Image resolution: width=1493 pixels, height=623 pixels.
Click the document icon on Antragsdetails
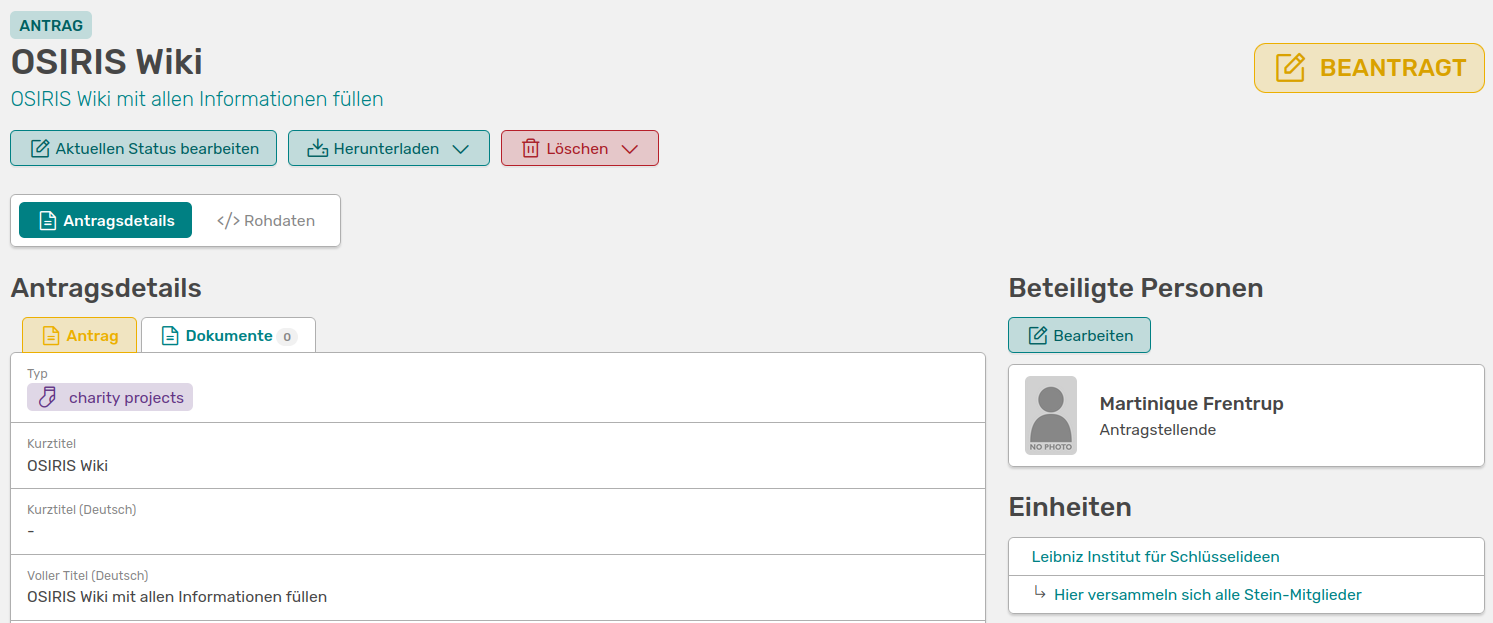47,221
